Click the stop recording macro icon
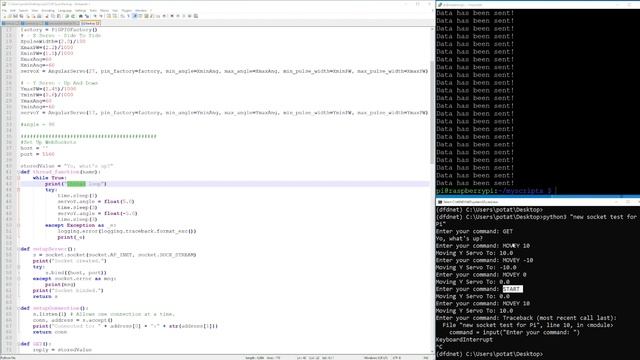The image size is (640, 360). (178, 16)
